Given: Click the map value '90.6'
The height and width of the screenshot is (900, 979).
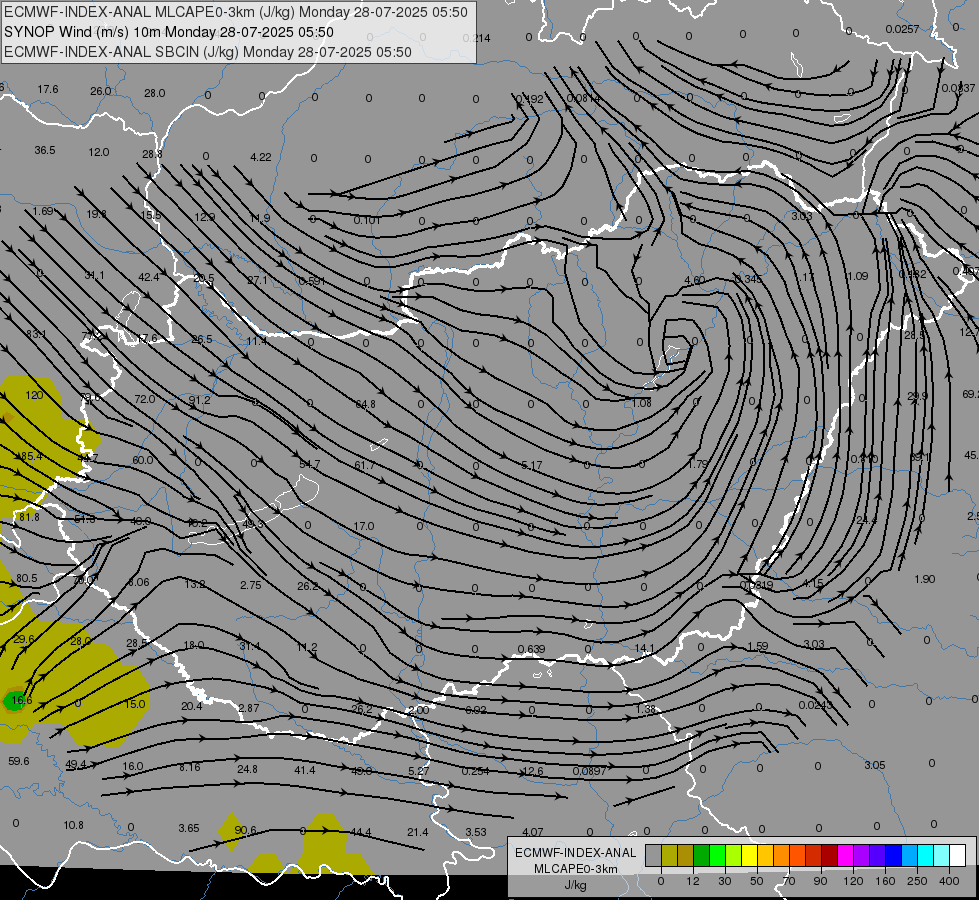Looking at the screenshot, I should 245,830.
